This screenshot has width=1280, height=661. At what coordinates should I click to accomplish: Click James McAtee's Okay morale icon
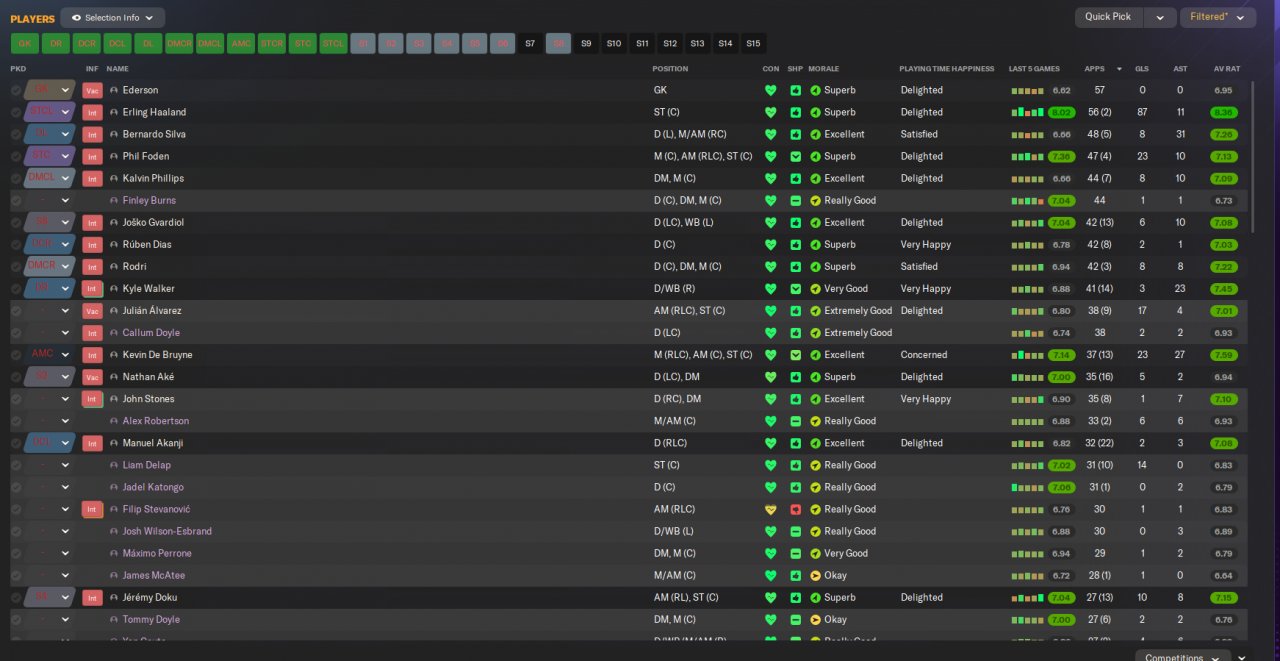point(815,575)
